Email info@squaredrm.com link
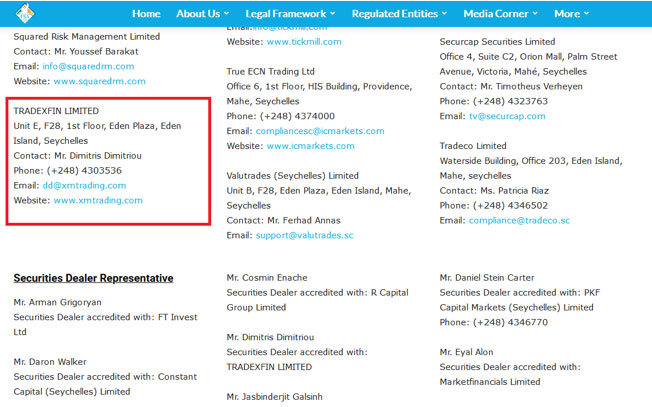The image size is (652, 407). pyautogui.click(x=88, y=66)
